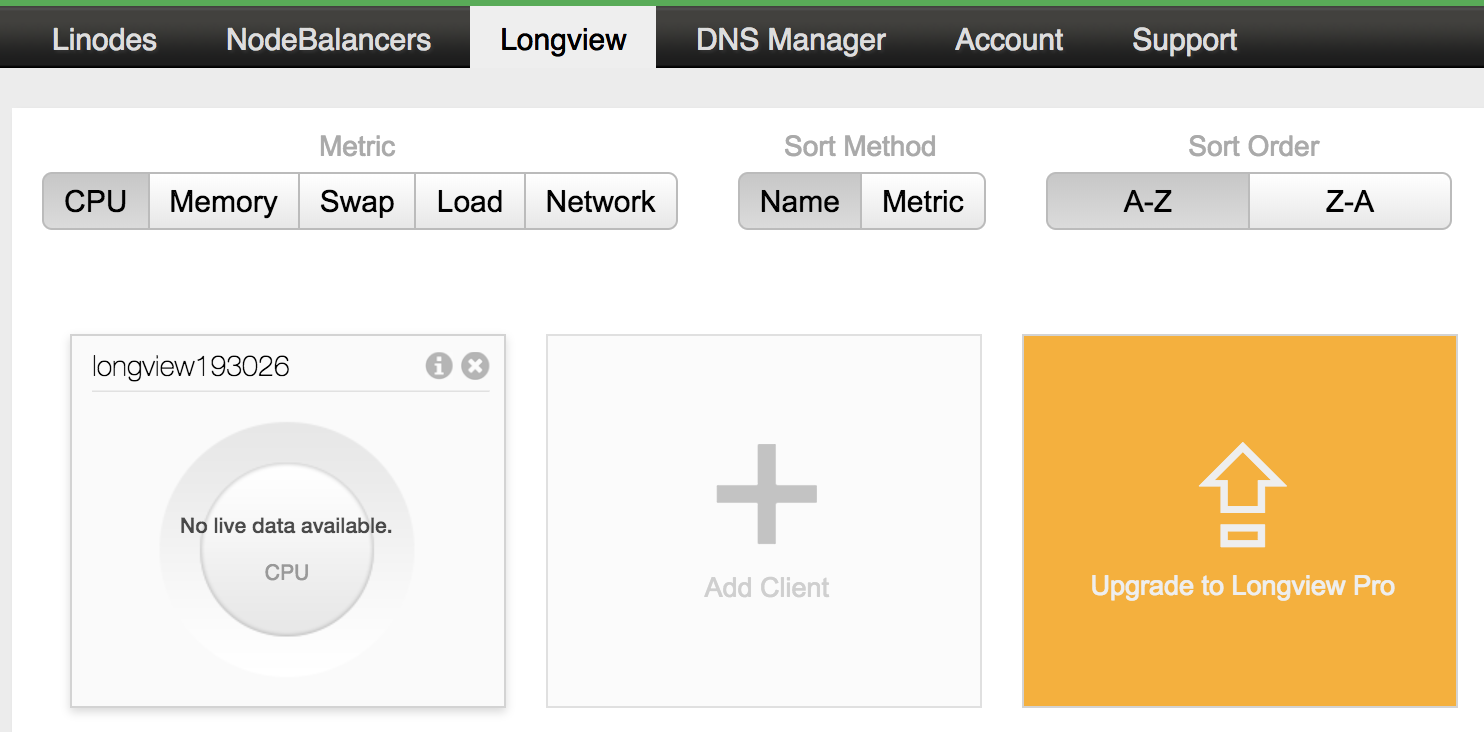Set sort order to A-Z

click(x=1147, y=202)
